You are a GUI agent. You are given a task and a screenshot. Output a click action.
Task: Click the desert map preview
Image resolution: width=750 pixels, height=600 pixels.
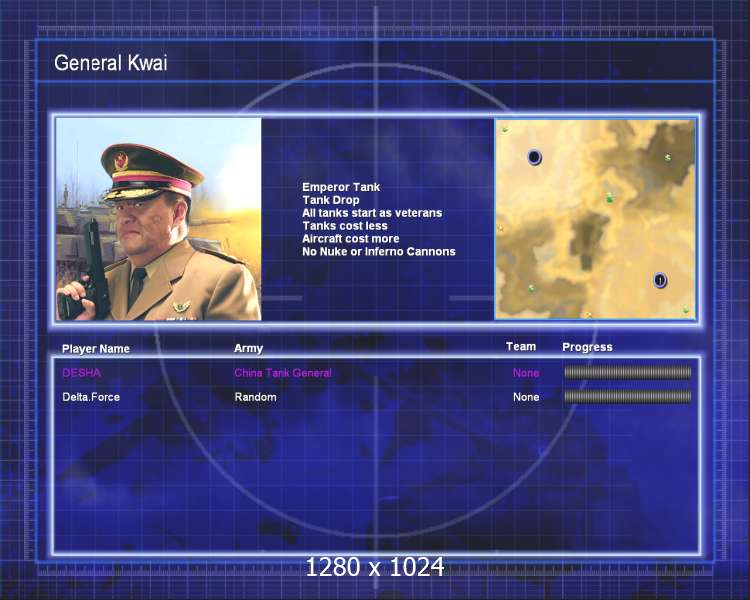tap(595, 219)
